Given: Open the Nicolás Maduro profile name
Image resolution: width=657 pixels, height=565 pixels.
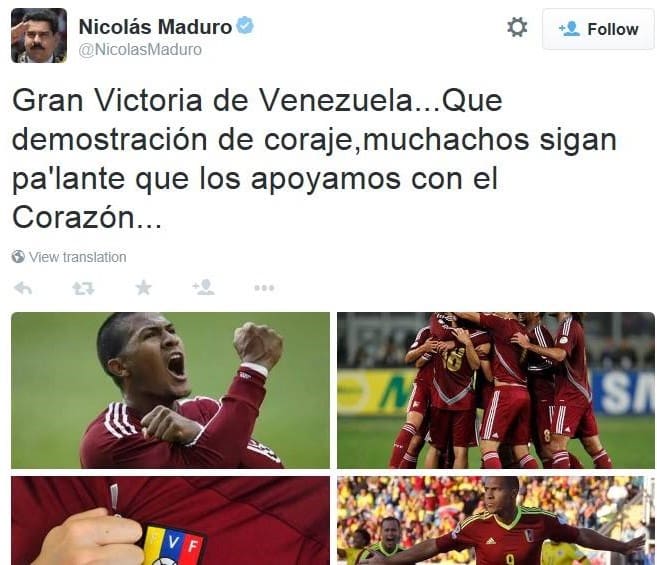Looking at the screenshot, I should [x=155, y=27].
